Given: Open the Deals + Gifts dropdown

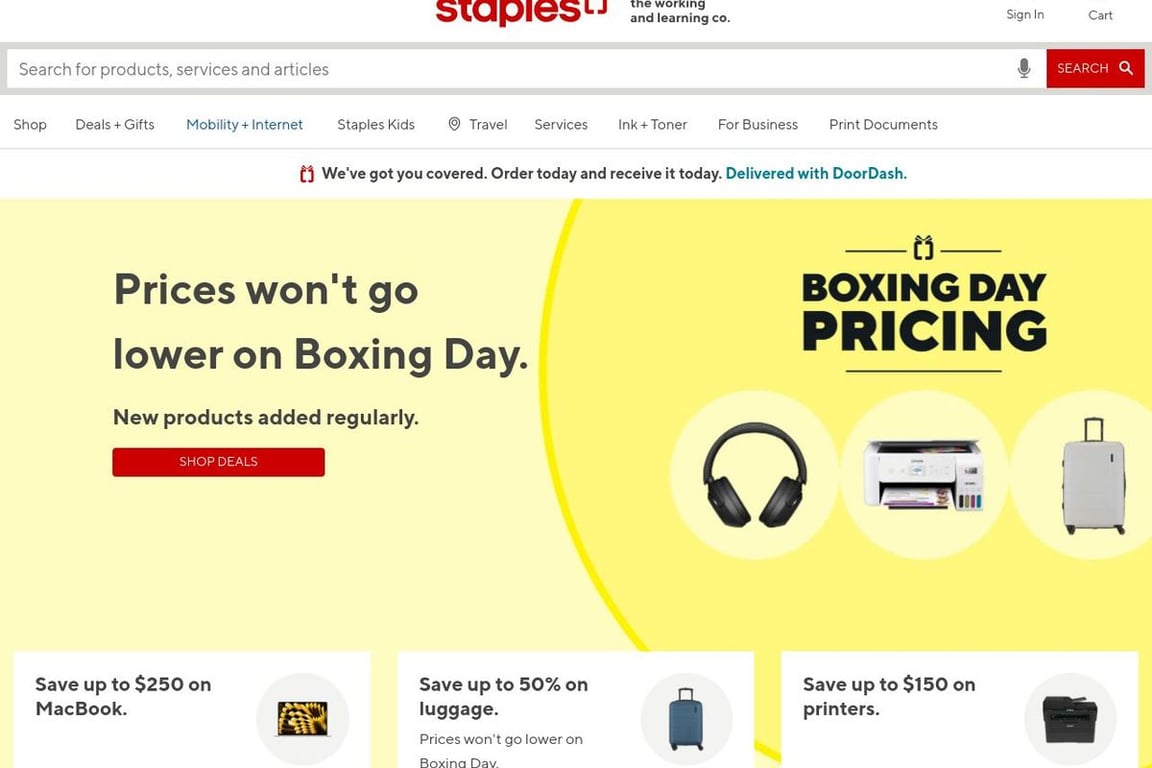Looking at the screenshot, I should point(114,124).
